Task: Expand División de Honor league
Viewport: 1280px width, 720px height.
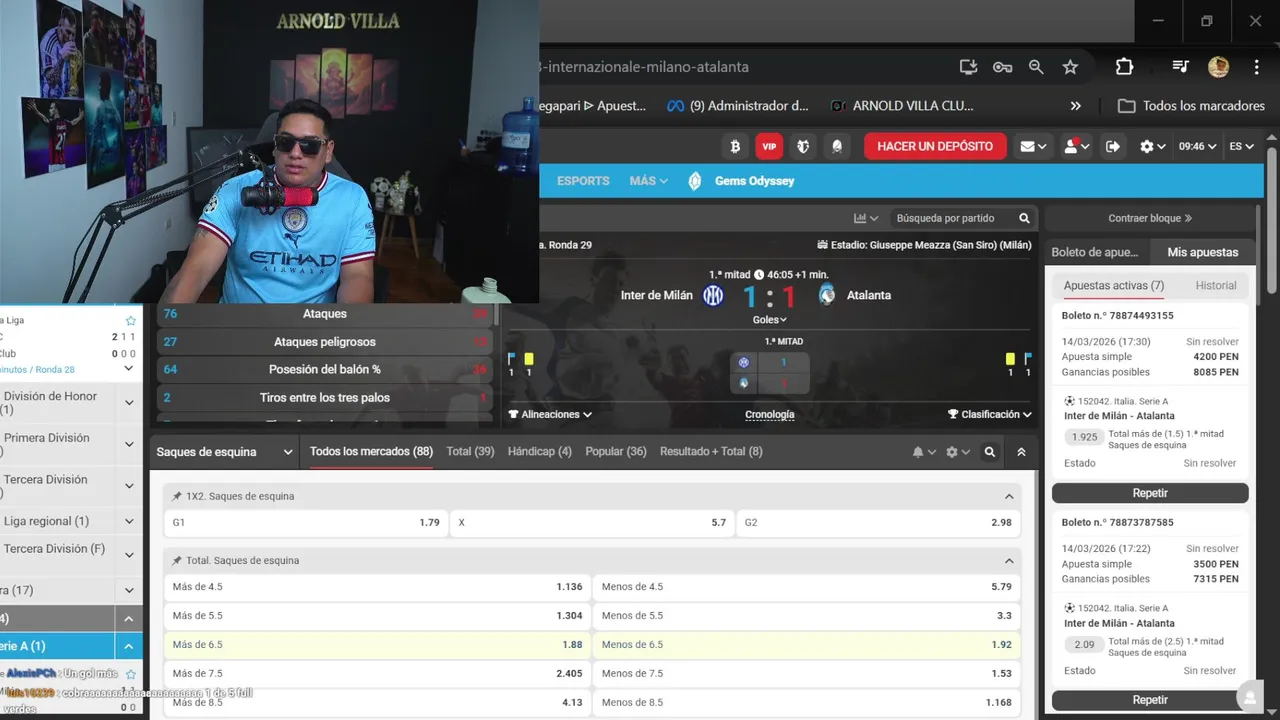Action: (x=129, y=403)
